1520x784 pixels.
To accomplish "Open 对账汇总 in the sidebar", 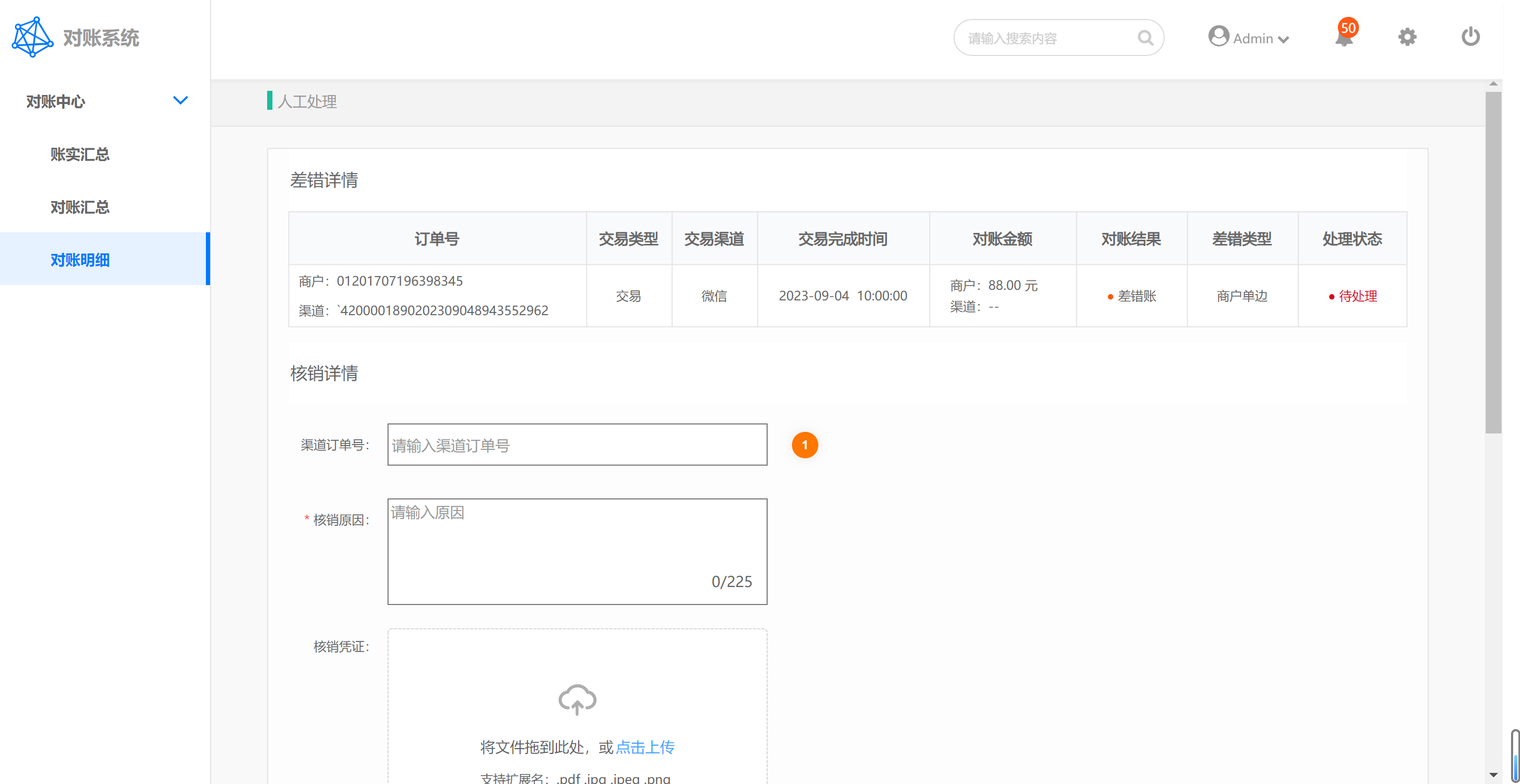I will coord(80,207).
